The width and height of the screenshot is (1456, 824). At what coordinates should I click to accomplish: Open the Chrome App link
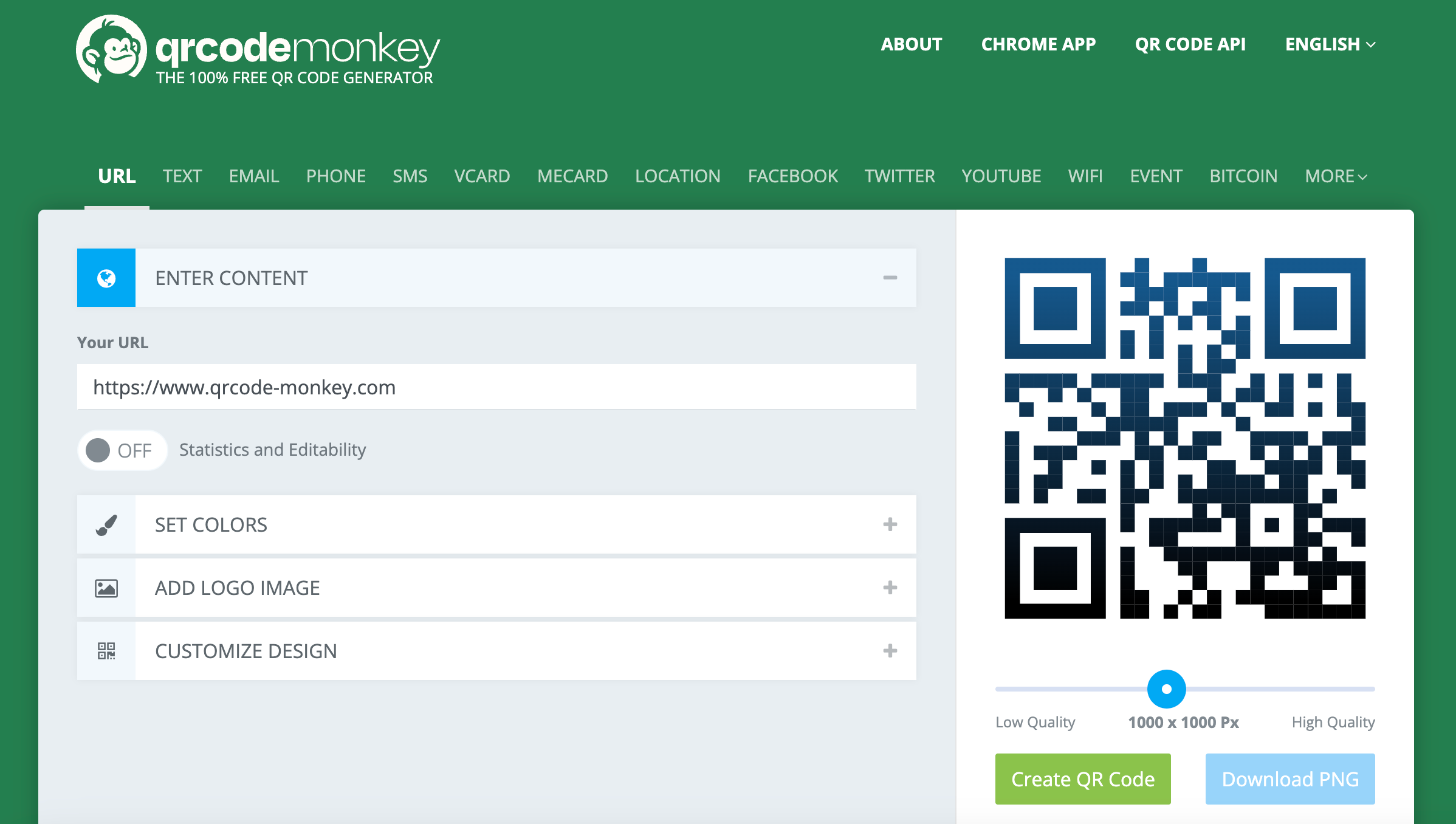(x=1039, y=44)
